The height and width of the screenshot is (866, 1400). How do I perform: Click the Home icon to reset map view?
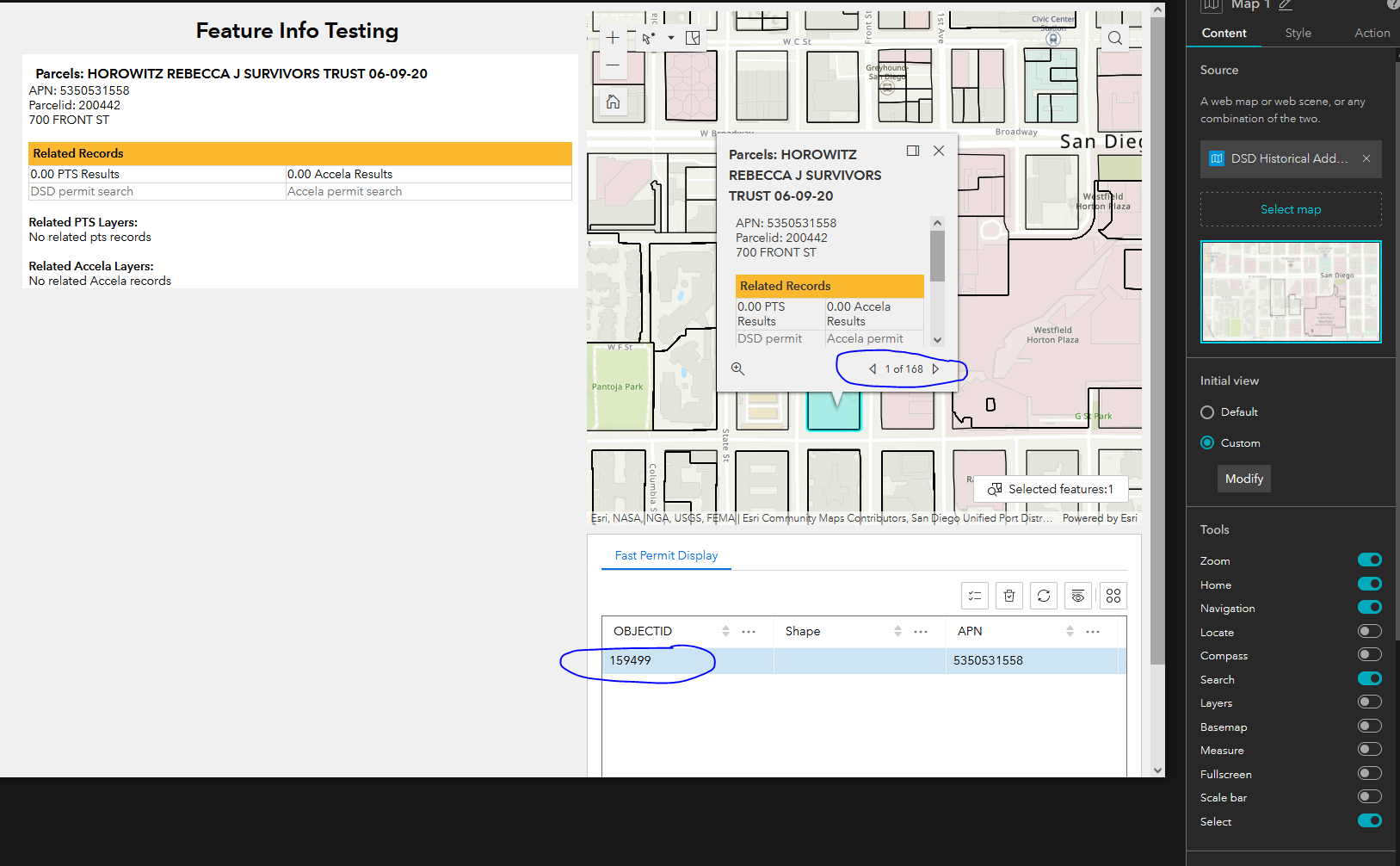click(x=614, y=102)
